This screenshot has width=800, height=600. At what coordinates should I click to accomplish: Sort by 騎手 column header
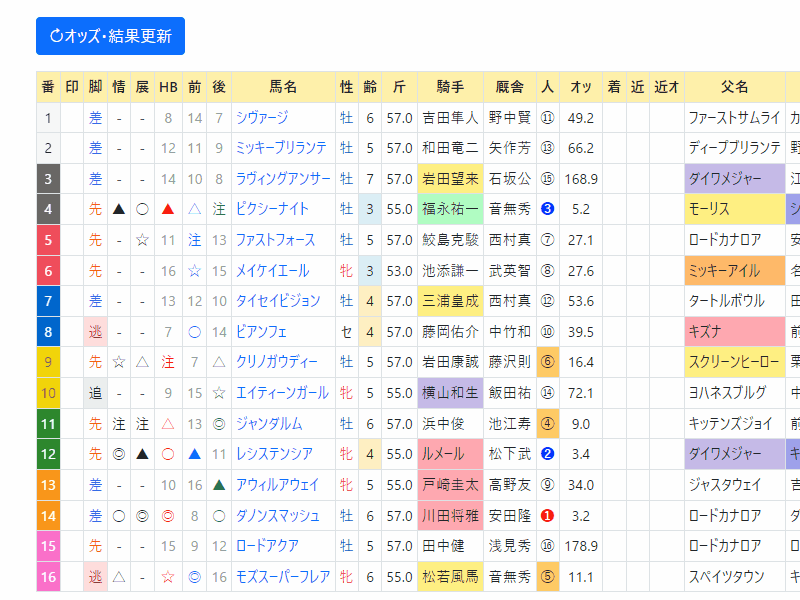tap(450, 87)
